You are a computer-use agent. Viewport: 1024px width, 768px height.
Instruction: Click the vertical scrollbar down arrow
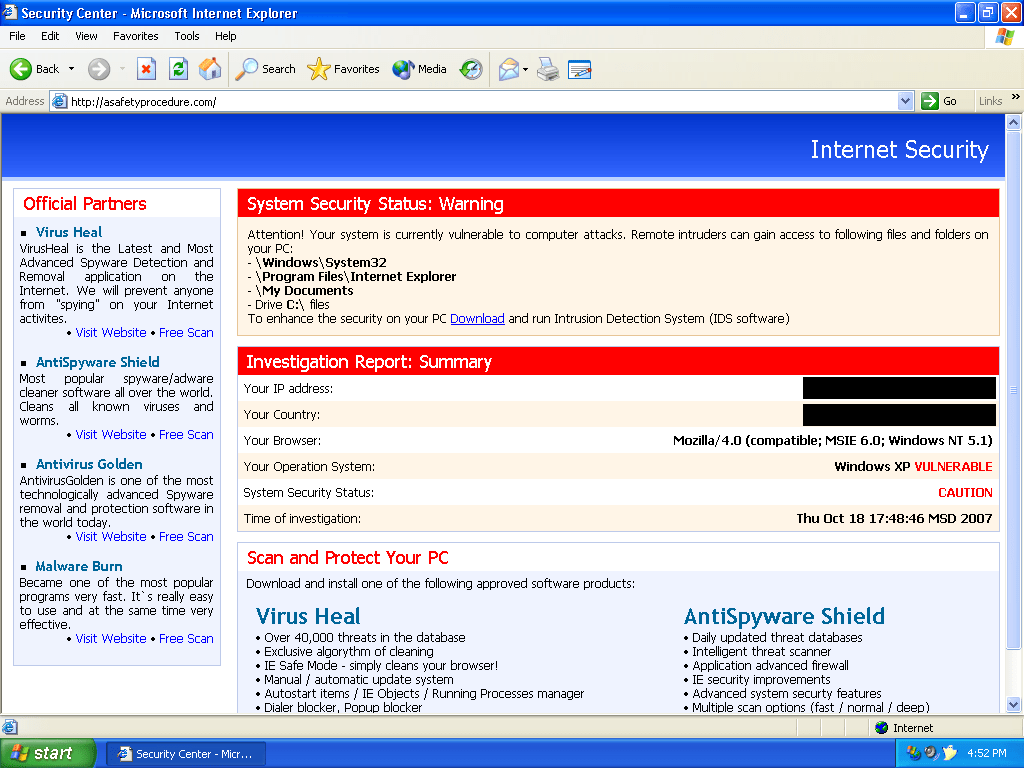pyautogui.click(x=1014, y=704)
